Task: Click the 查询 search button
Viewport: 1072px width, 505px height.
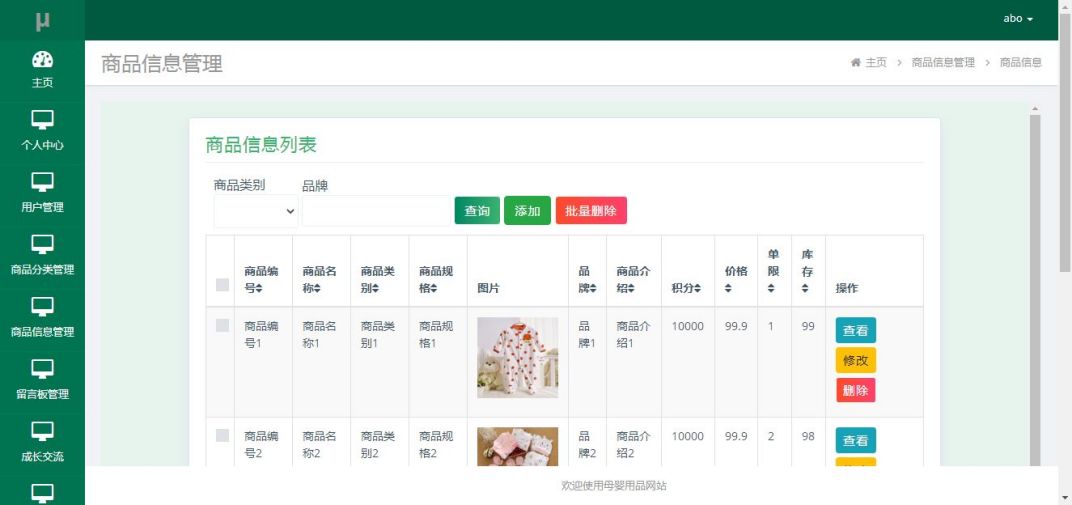Action: 477,210
